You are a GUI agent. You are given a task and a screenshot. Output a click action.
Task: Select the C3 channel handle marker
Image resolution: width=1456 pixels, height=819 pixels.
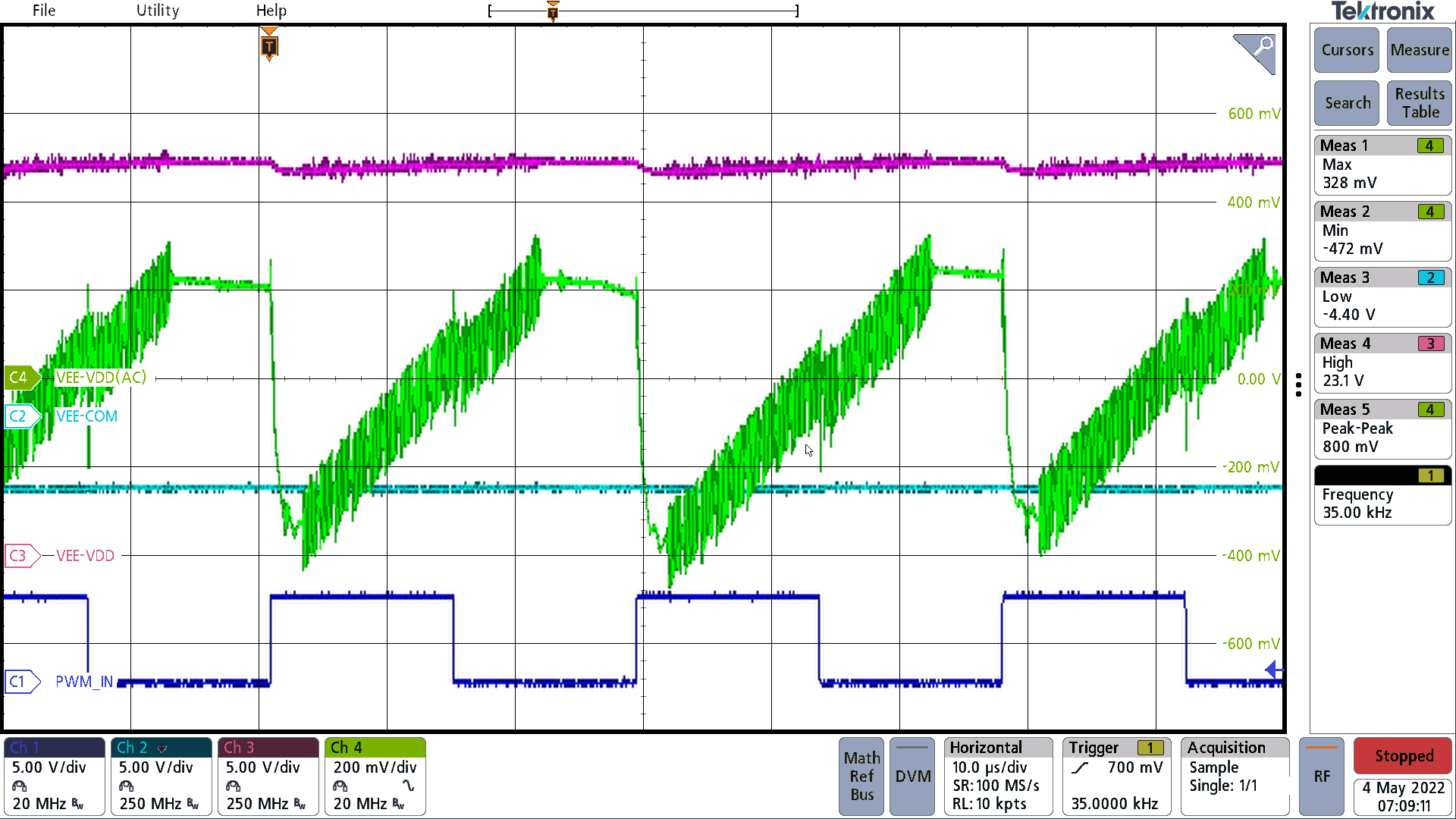coord(20,556)
